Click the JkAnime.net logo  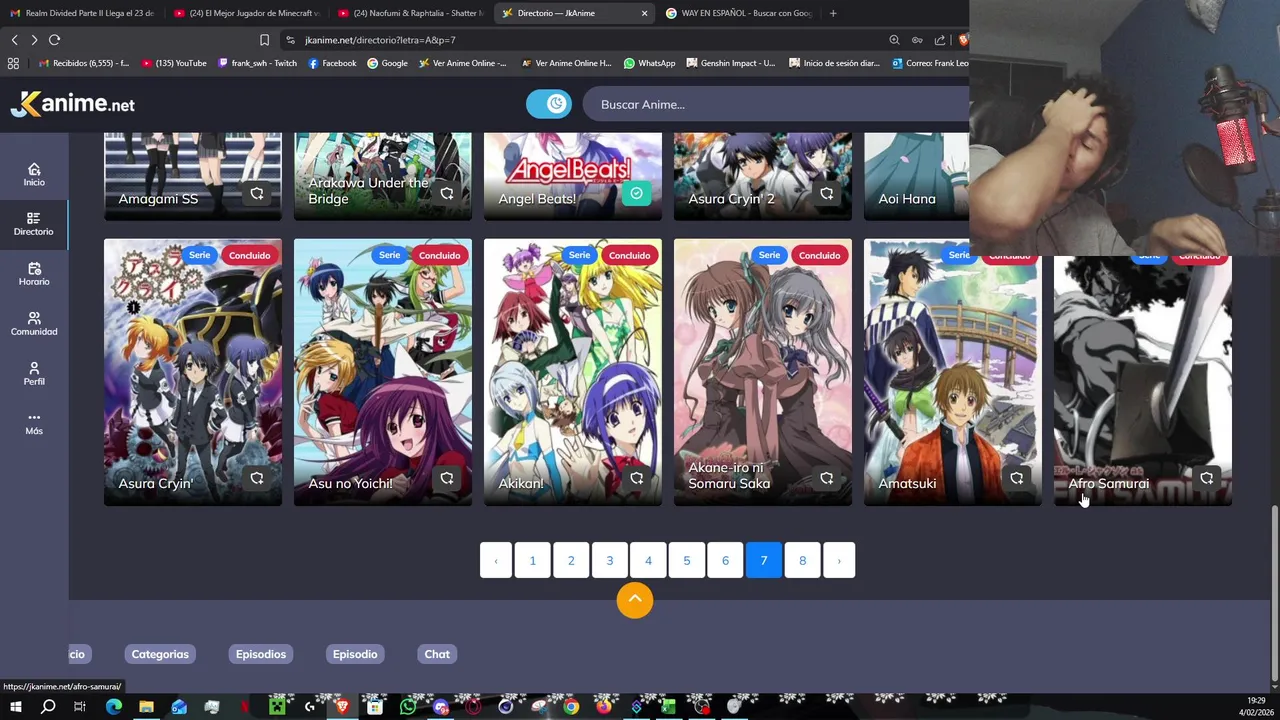click(73, 104)
